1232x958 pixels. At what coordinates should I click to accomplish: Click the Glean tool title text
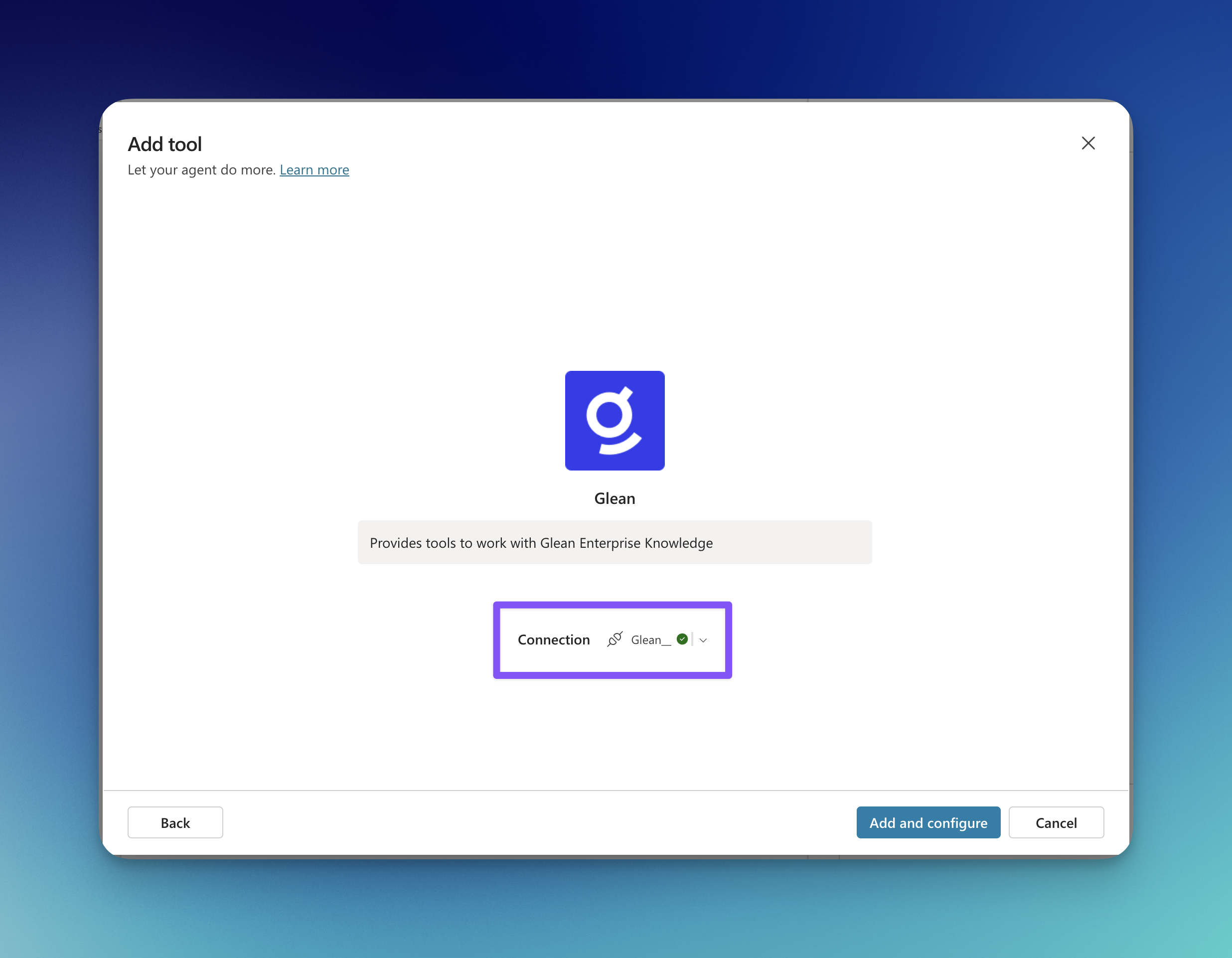(x=615, y=498)
